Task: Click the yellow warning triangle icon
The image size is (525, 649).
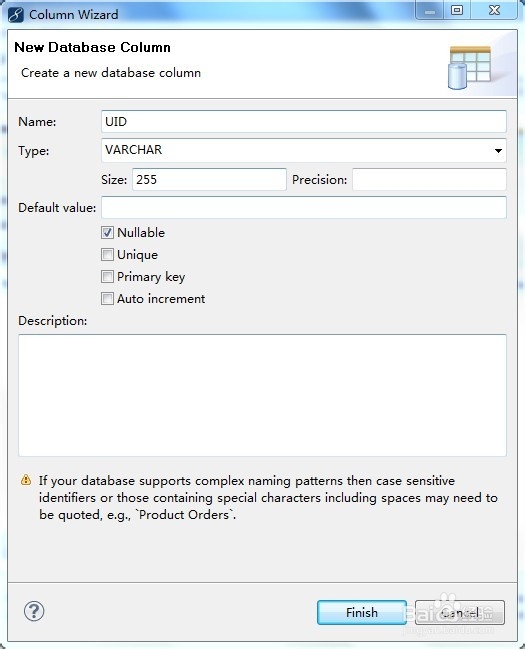Action: pyautogui.click(x=26, y=480)
